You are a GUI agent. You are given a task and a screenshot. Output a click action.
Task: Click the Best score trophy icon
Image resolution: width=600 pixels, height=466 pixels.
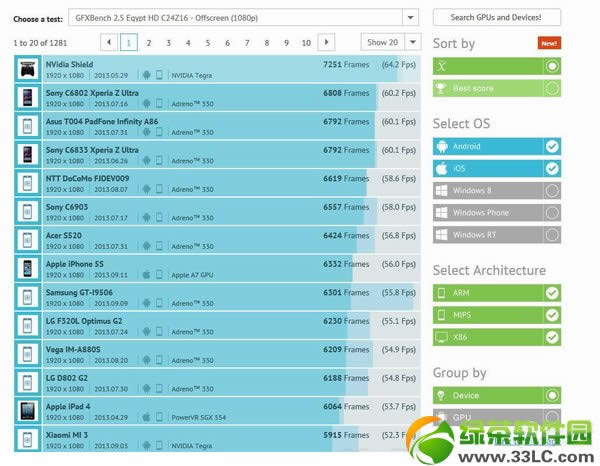pyautogui.click(x=441, y=88)
